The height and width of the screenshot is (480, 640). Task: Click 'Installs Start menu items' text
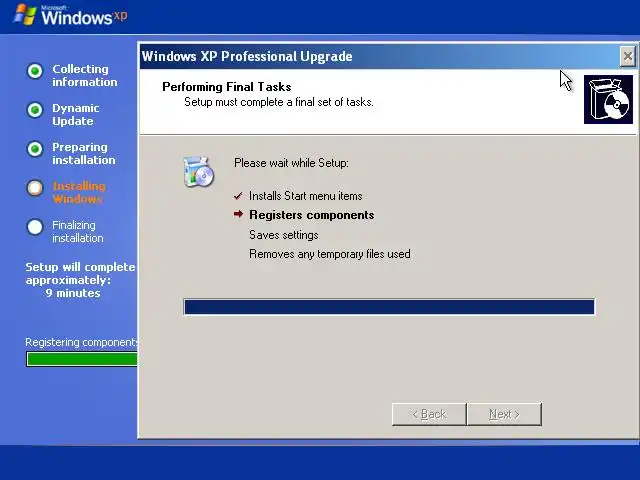point(305,196)
